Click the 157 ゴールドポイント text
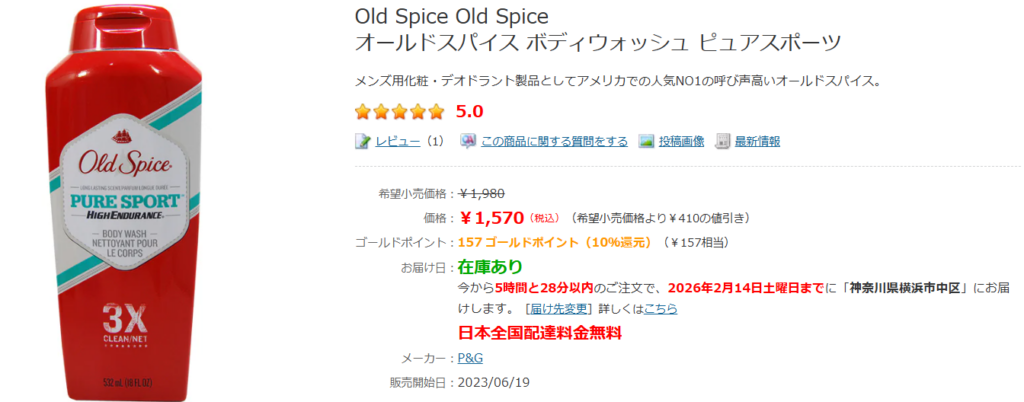 pos(515,242)
